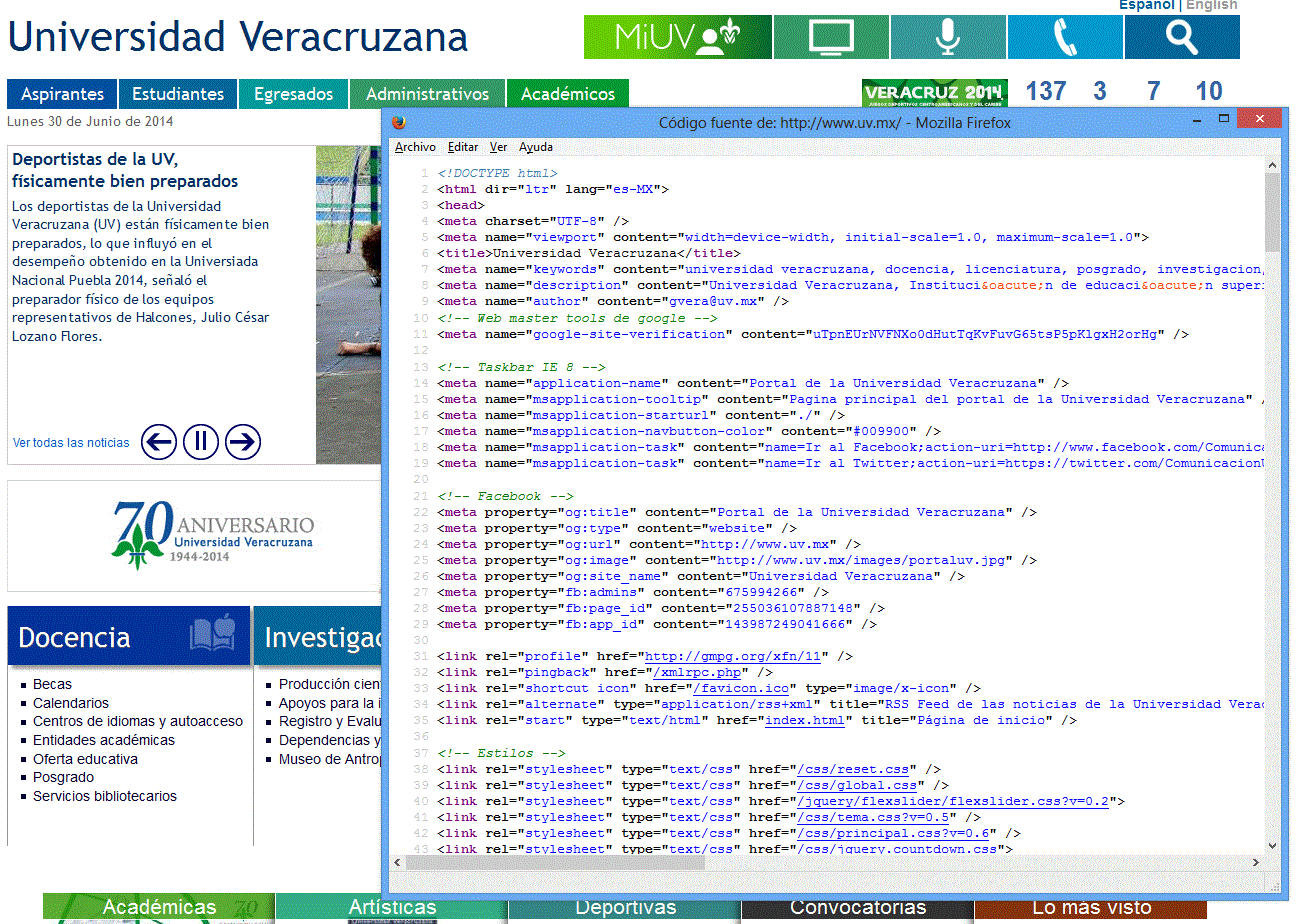Pause the news slideshow
1297x924 pixels.
(201, 441)
